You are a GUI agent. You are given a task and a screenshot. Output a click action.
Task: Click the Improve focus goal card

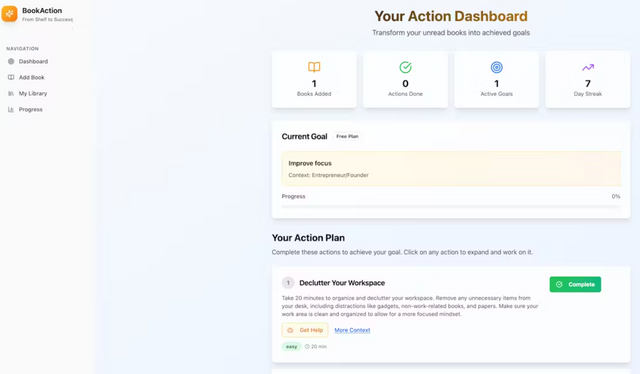[x=451, y=169]
